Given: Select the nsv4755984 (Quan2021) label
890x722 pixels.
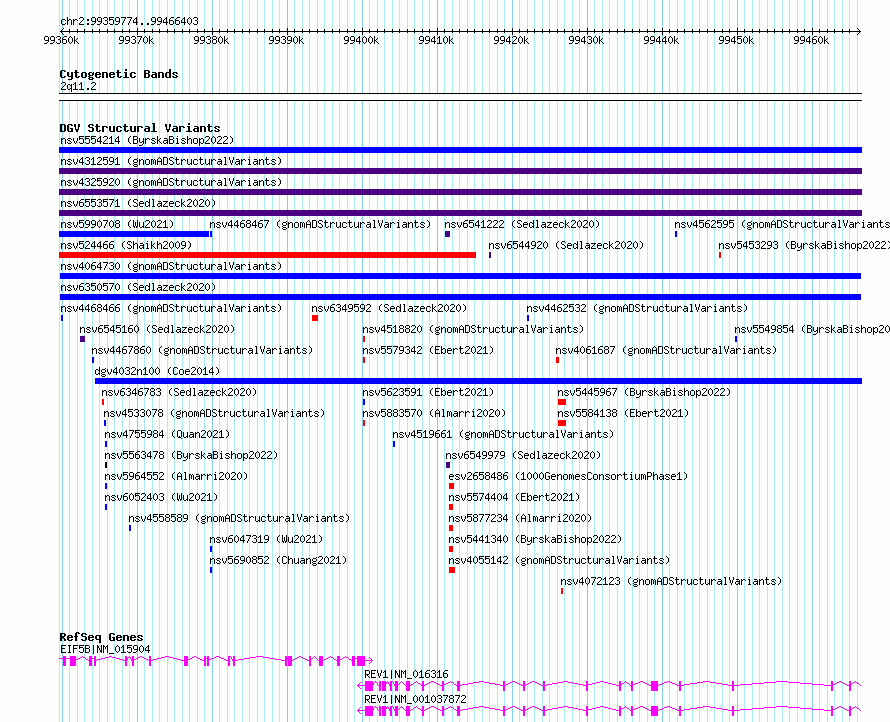Looking at the screenshot, I should pyautogui.click(x=167, y=434).
